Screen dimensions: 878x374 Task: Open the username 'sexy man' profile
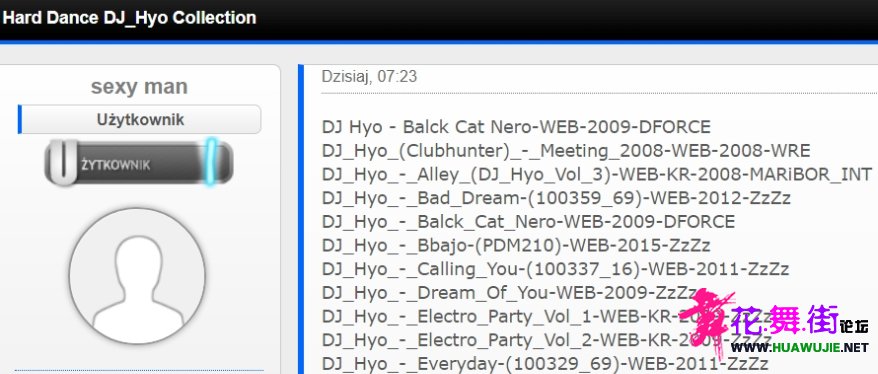[139, 87]
